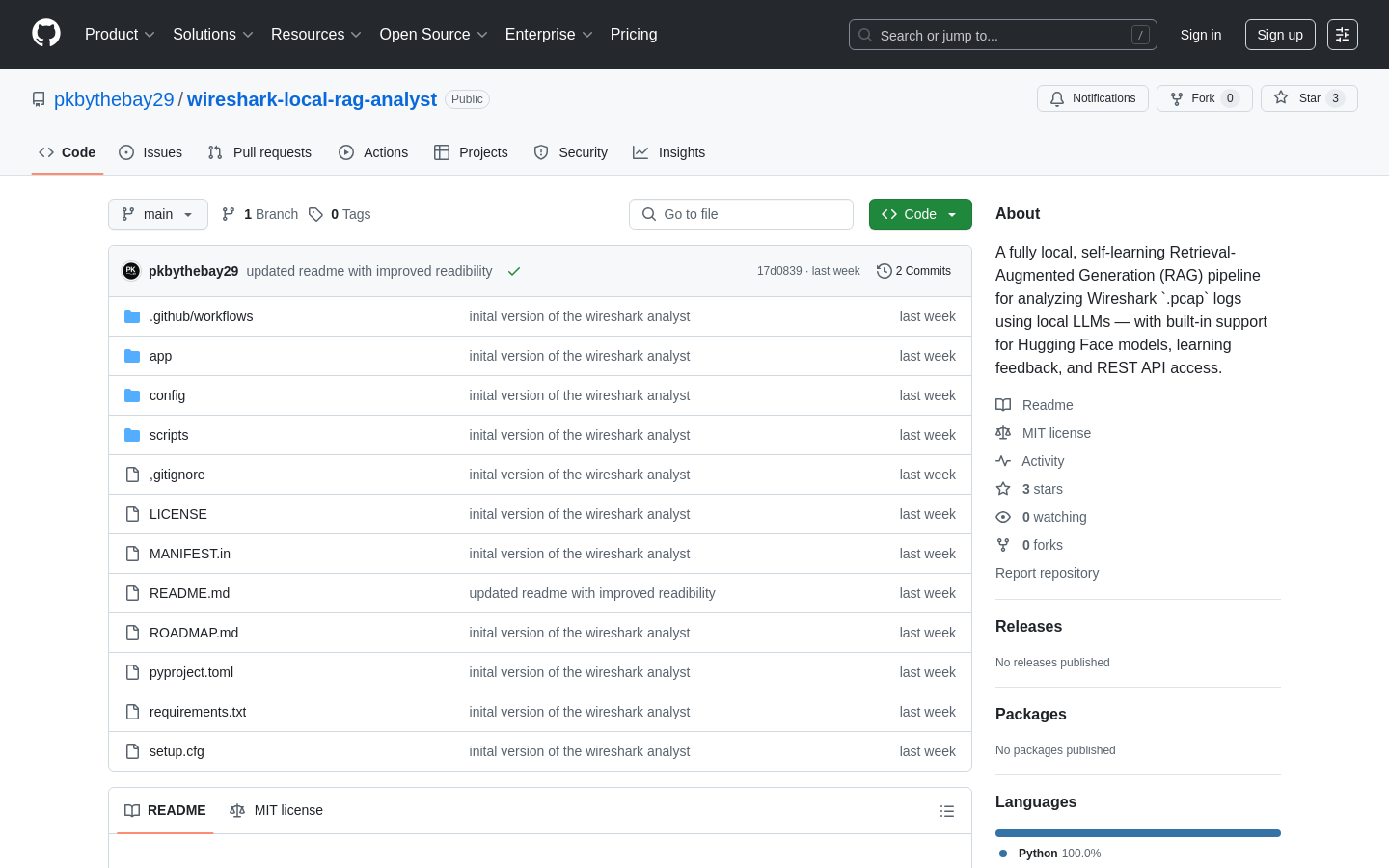The image size is (1389, 868).
Task: Switch to the README tab
Action: click(165, 810)
